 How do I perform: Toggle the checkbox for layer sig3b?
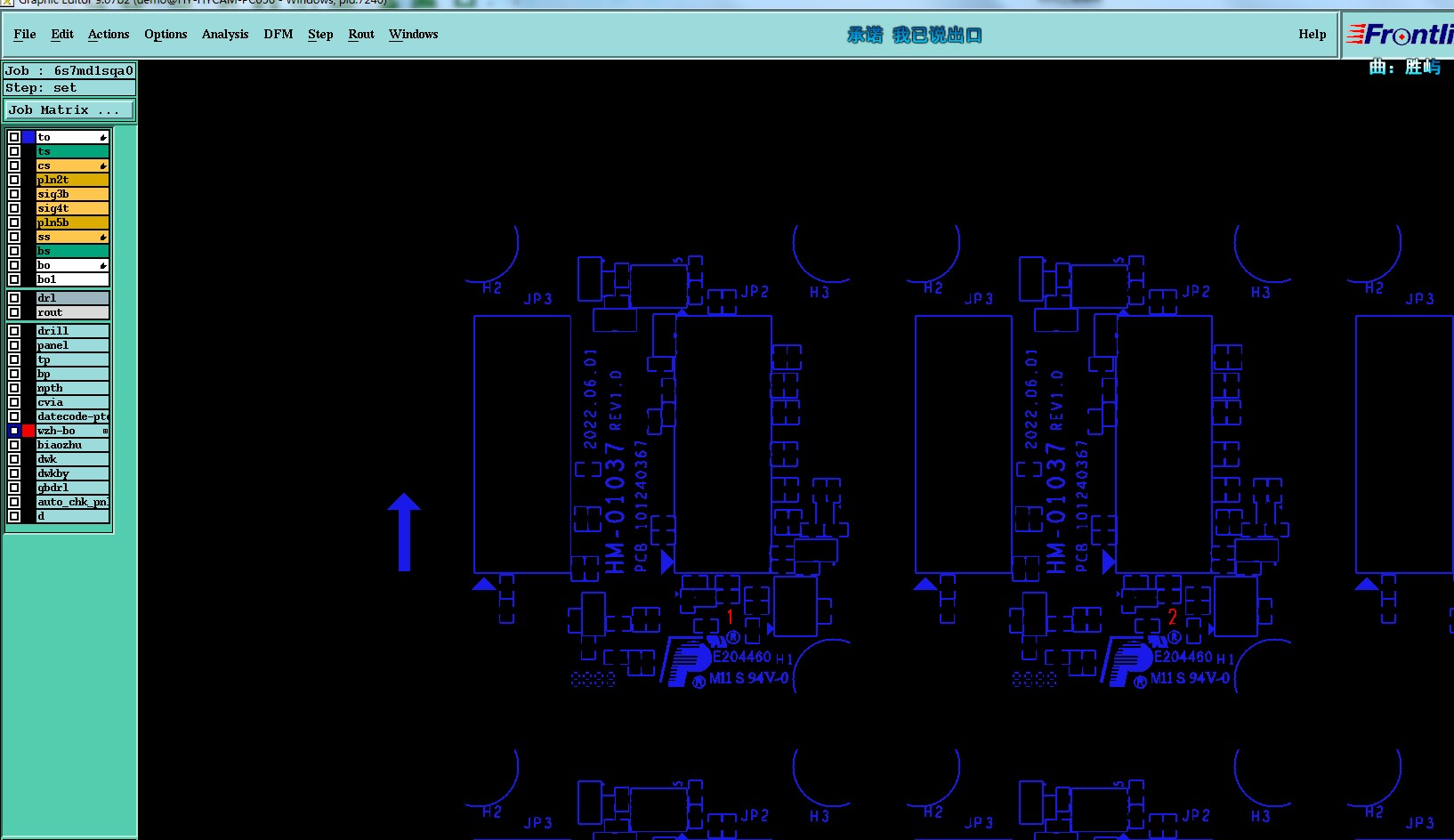pyautogui.click(x=14, y=194)
